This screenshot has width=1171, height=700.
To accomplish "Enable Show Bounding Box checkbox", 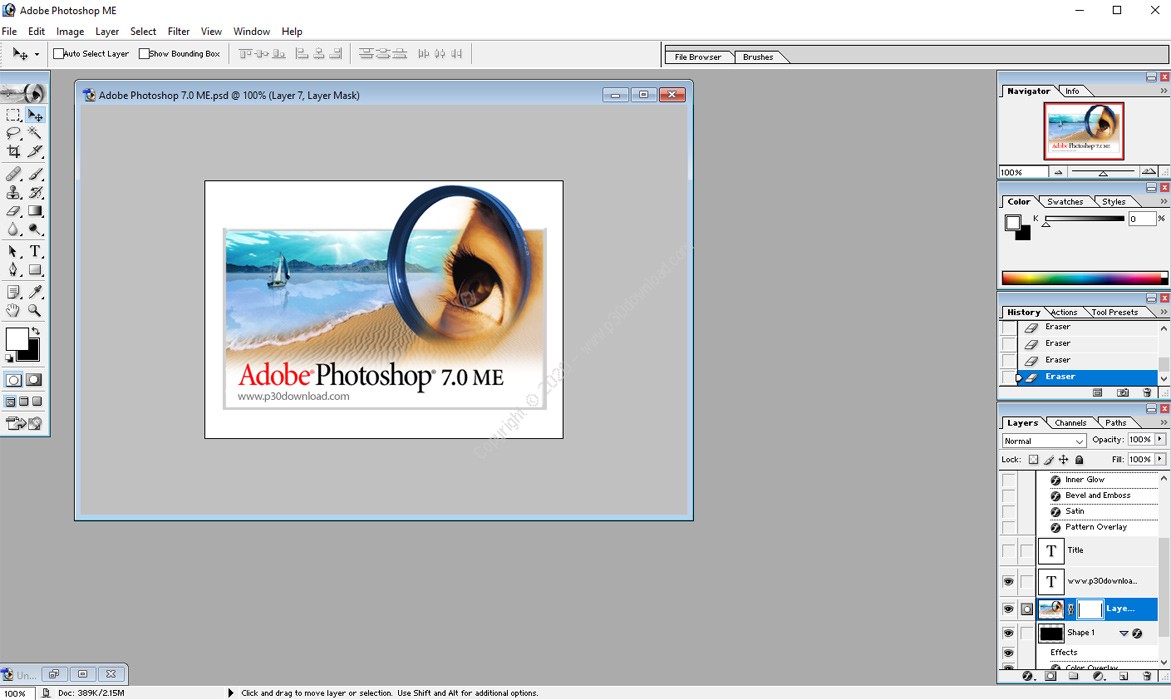I will click(x=144, y=54).
